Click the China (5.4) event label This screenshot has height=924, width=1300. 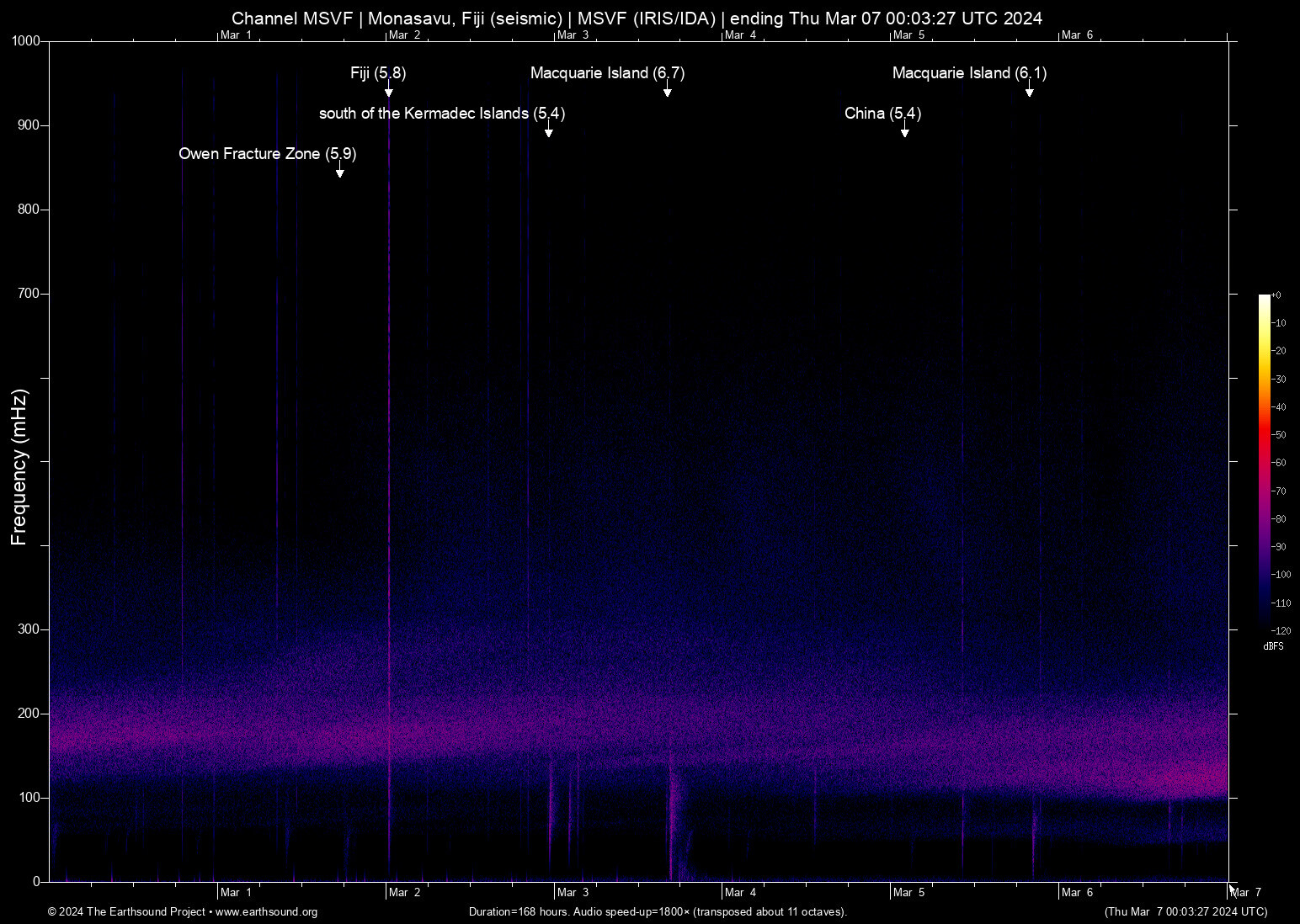point(882,114)
